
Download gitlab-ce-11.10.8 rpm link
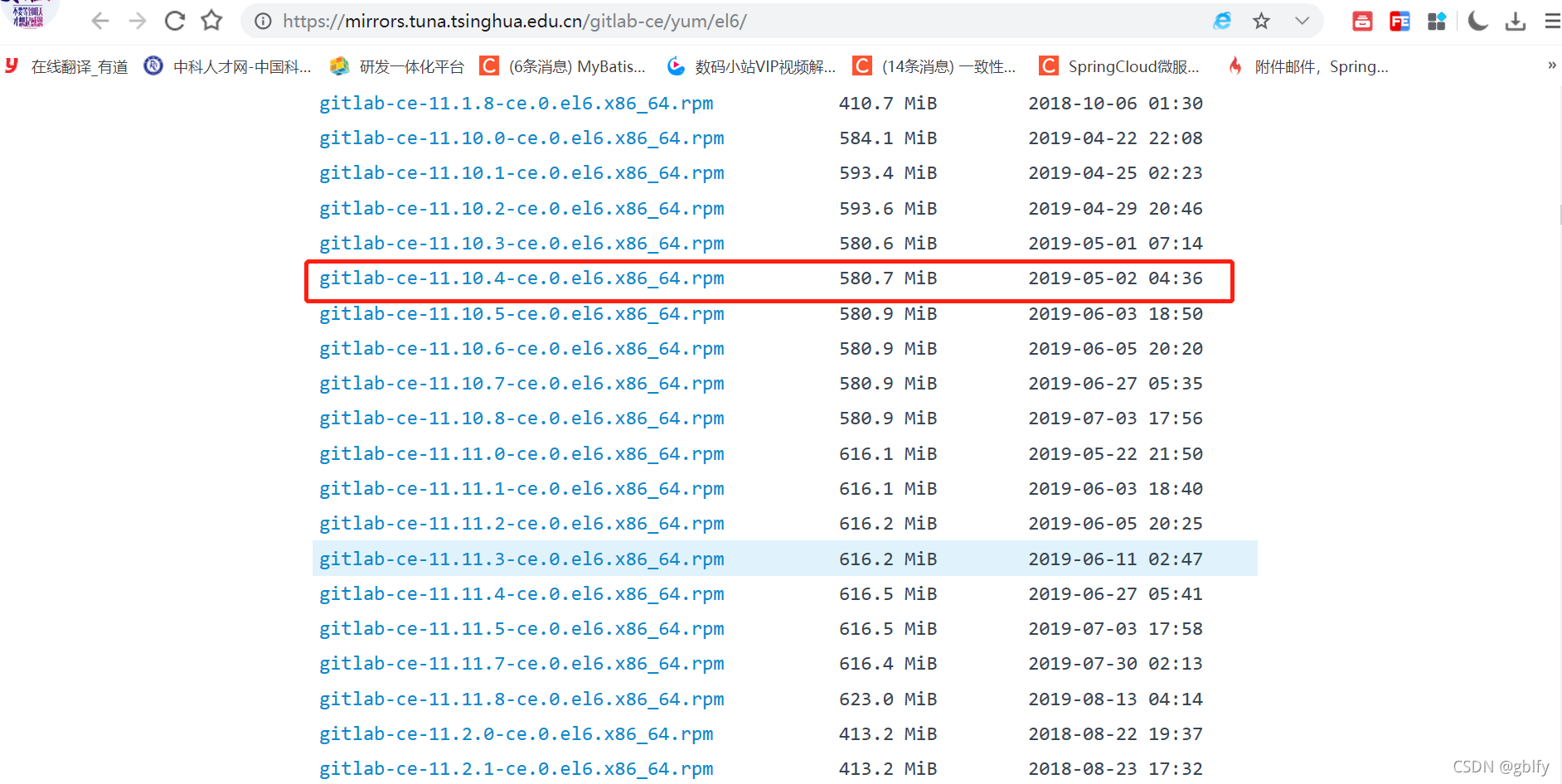coord(521,419)
